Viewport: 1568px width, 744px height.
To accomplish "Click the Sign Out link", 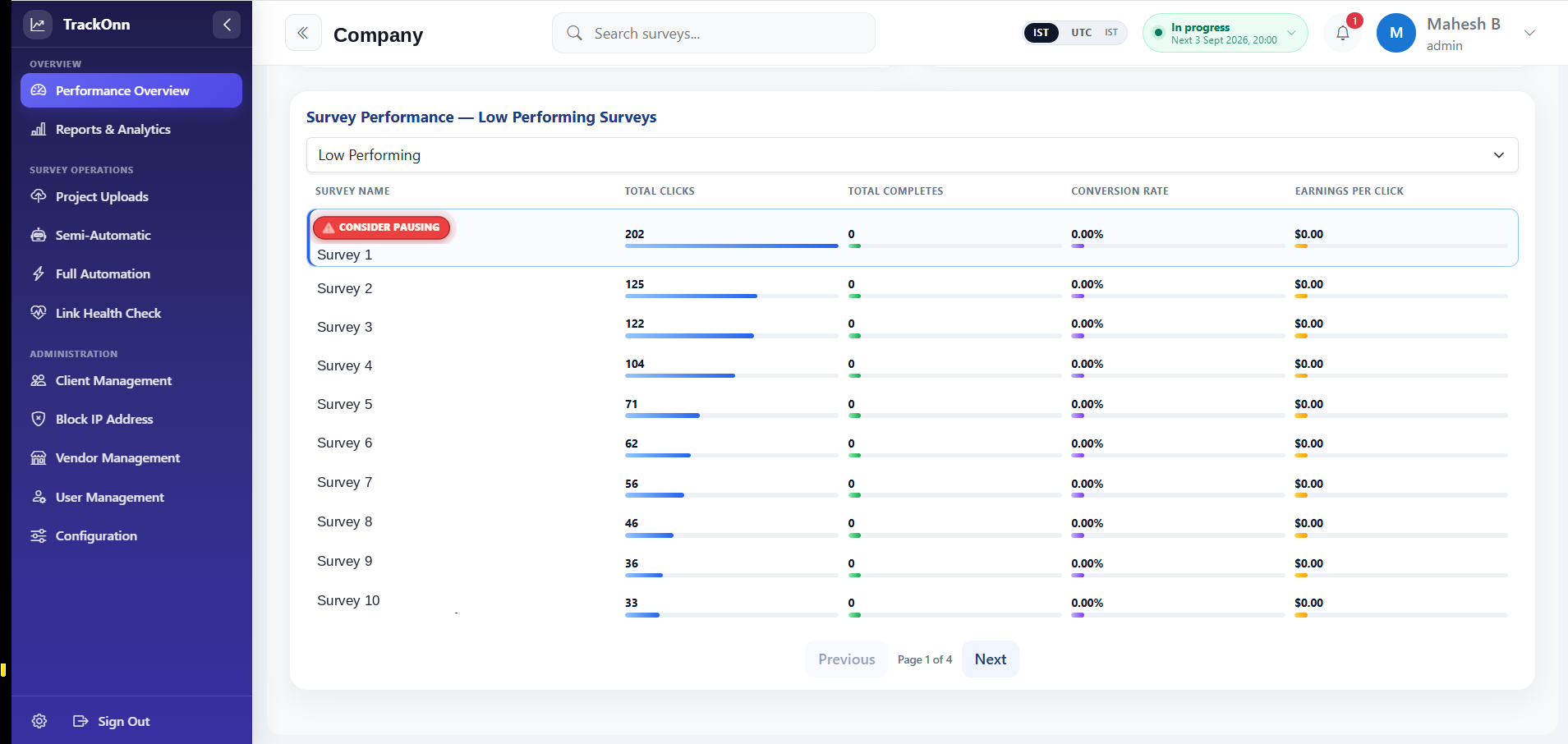I will (123, 721).
